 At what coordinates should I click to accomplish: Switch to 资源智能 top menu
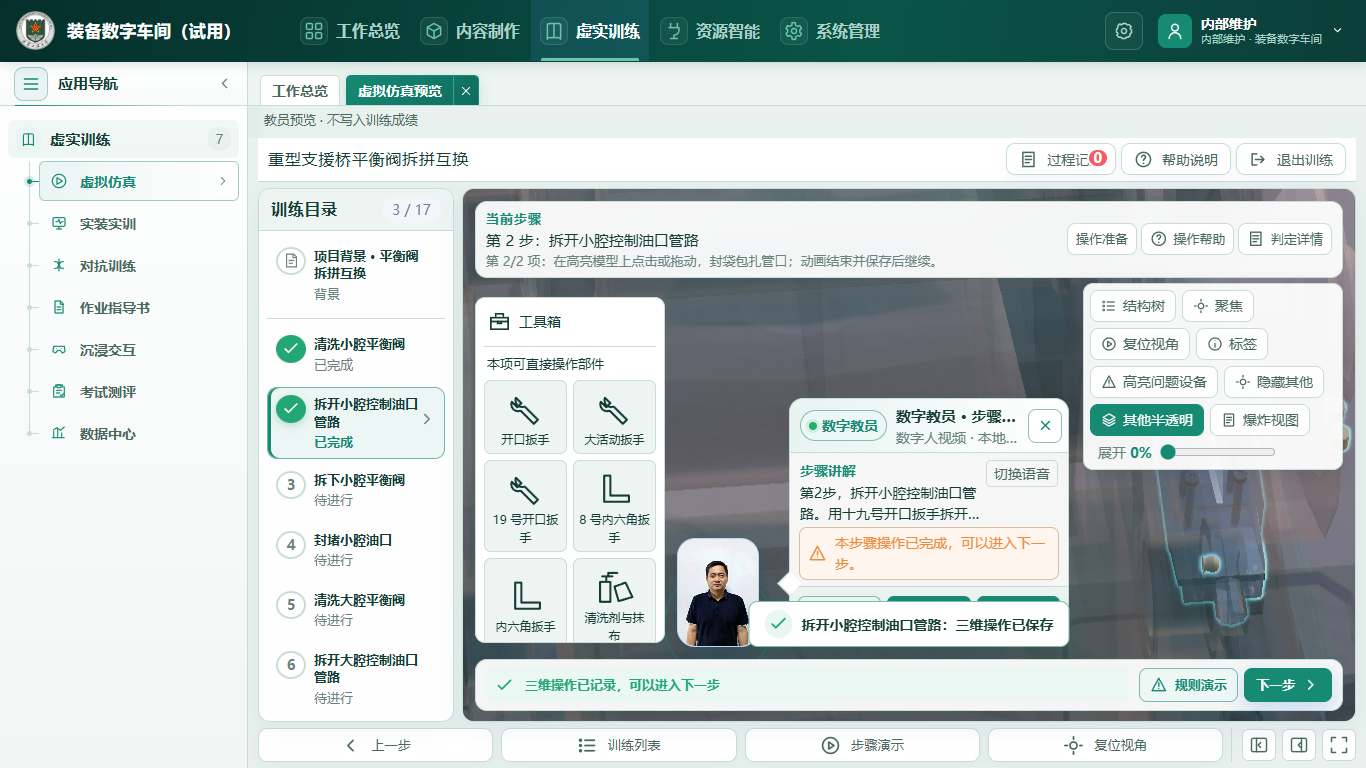[714, 31]
